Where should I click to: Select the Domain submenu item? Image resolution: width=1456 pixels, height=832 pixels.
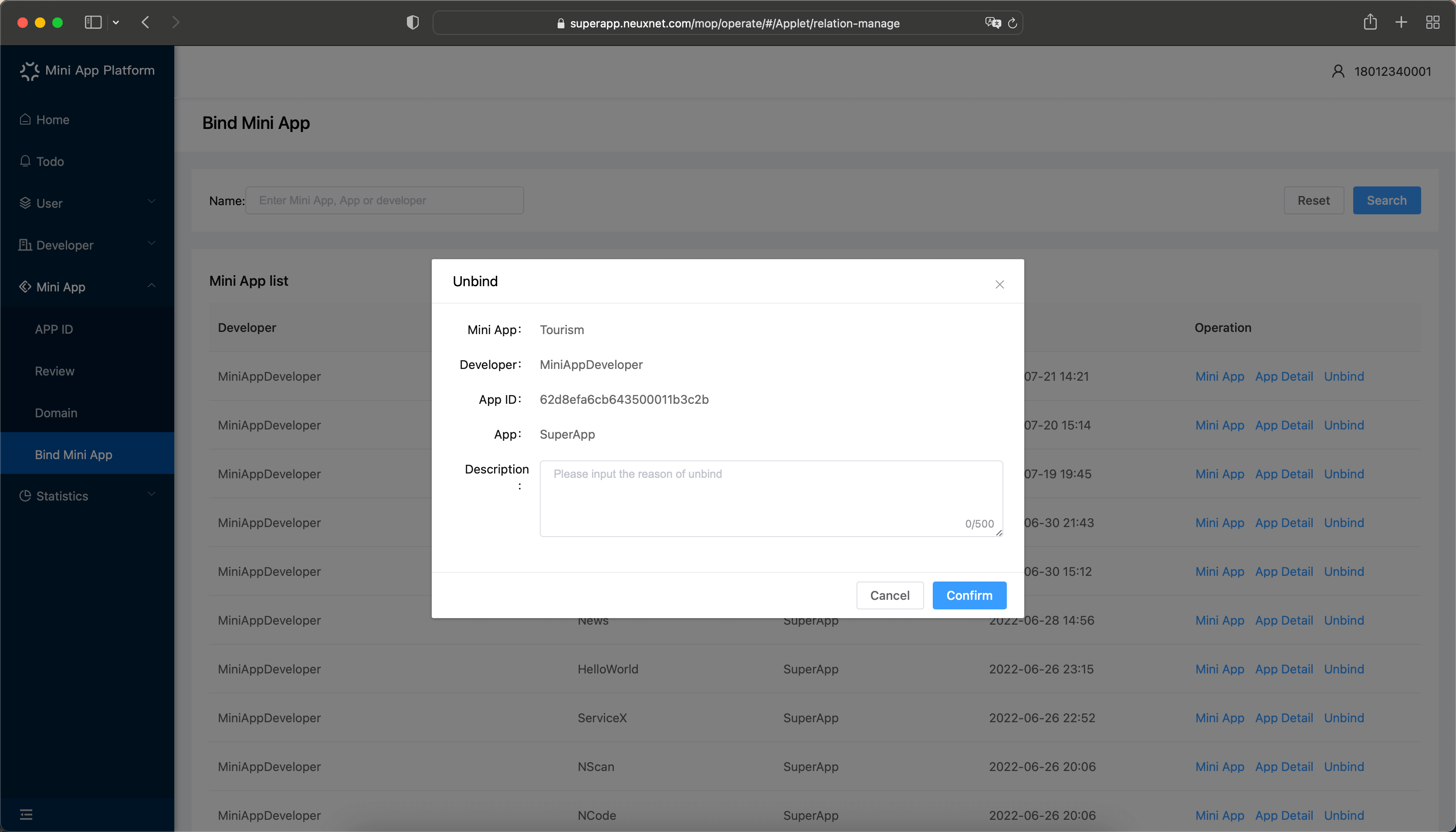click(x=88, y=413)
